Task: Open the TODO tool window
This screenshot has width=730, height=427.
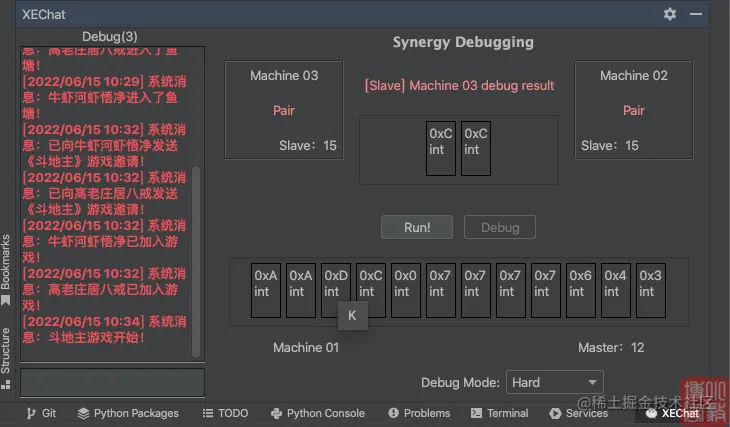Action: 225,413
